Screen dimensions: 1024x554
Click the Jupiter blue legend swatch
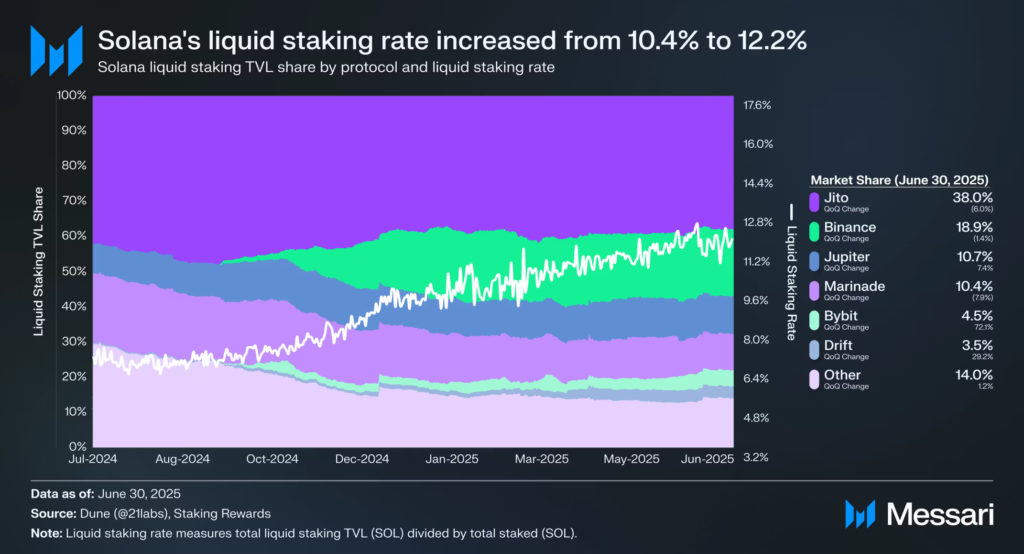(814, 261)
